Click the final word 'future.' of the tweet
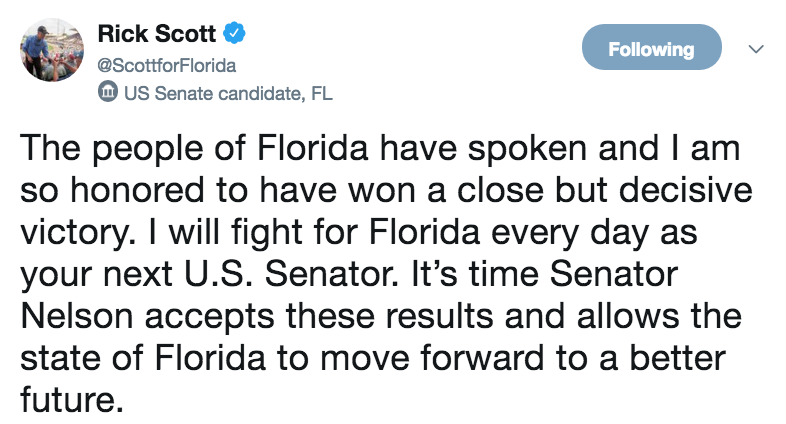The width and height of the screenshot is (786, 424). click(x=72, y=400)
